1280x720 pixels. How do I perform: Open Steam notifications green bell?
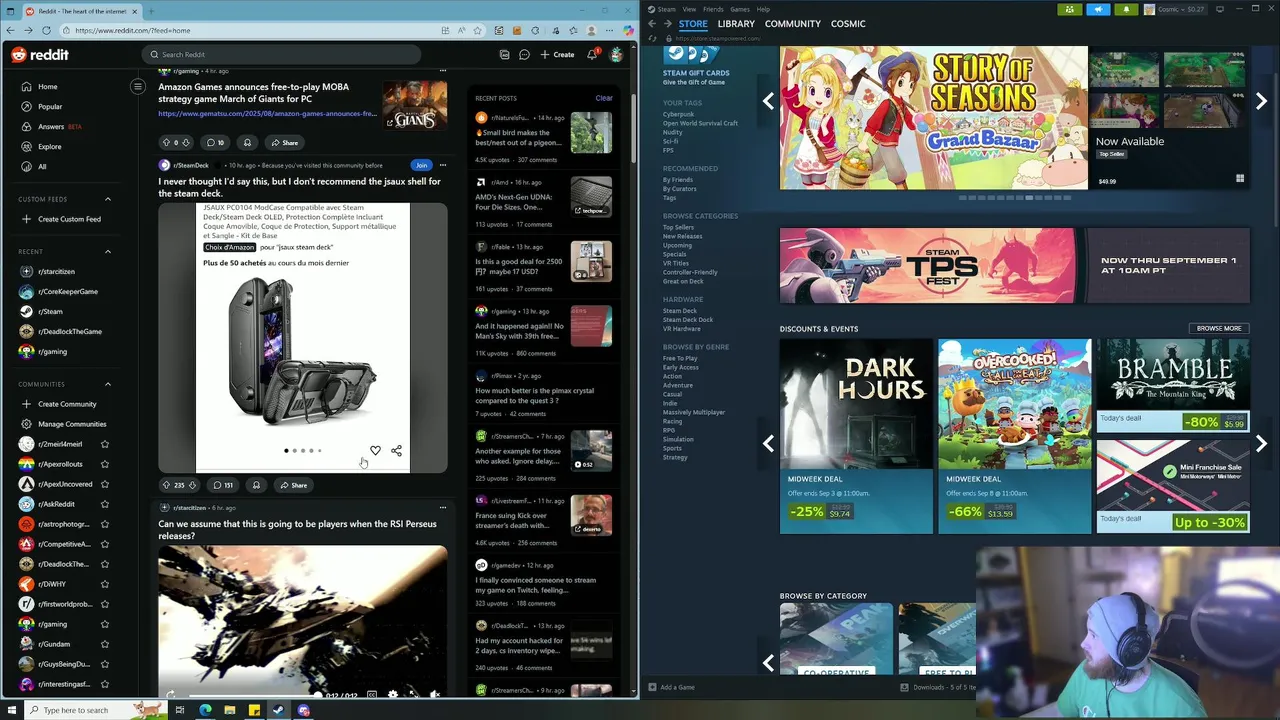pos(1126,9)
